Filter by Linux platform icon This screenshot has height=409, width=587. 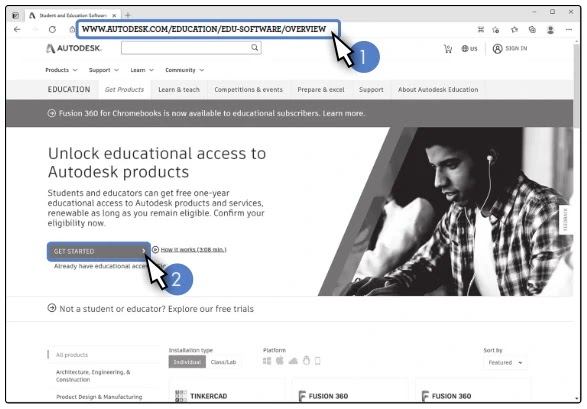(306, 360)
